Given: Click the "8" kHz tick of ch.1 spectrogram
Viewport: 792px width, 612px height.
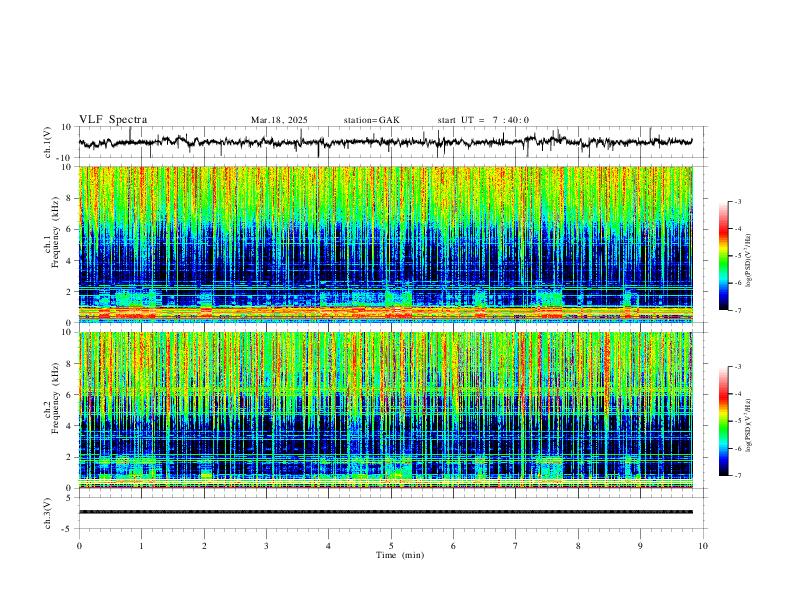Looking at the screenshot, I should (70, 198).
